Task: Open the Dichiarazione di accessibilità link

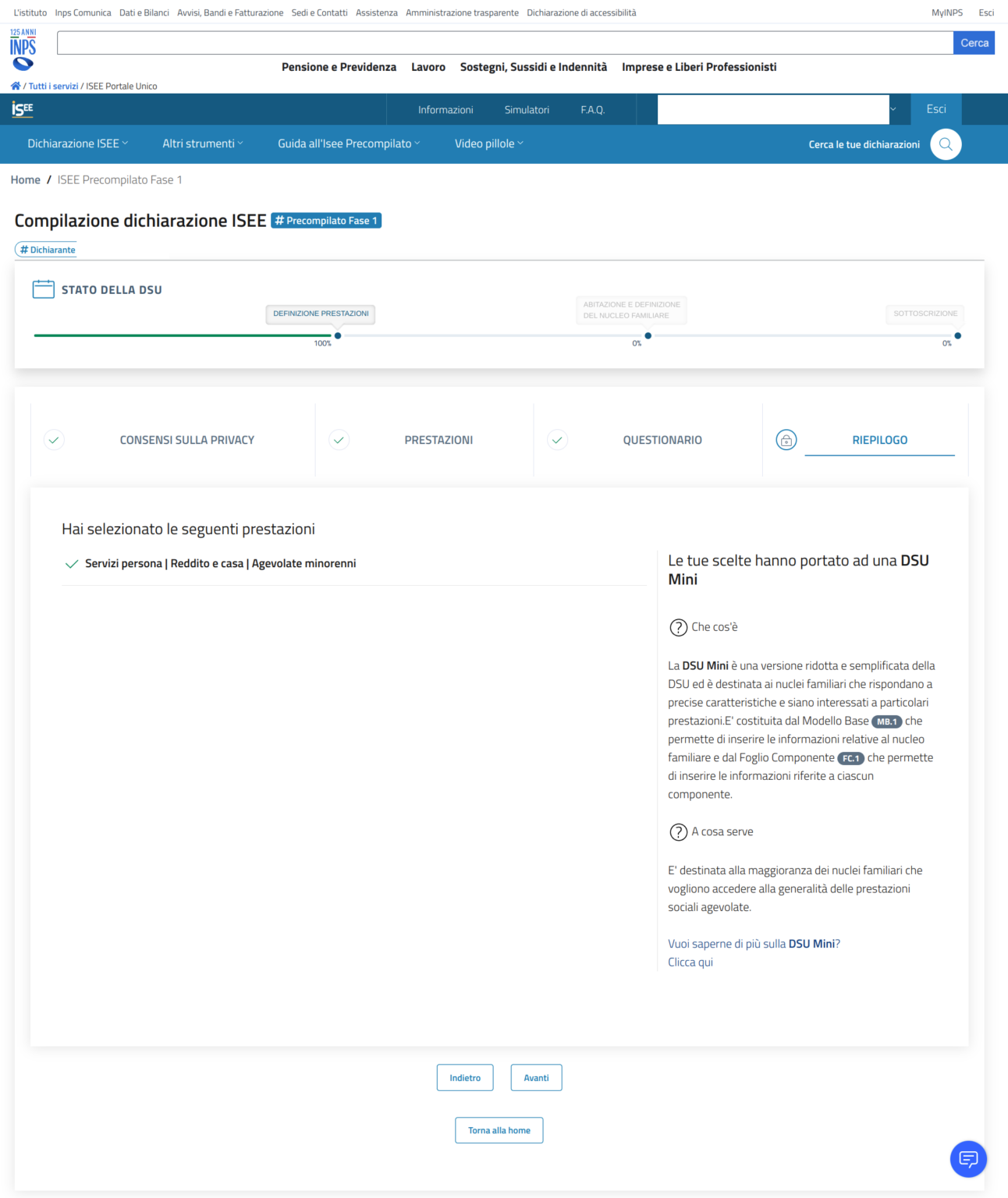Action: [581, 12]
